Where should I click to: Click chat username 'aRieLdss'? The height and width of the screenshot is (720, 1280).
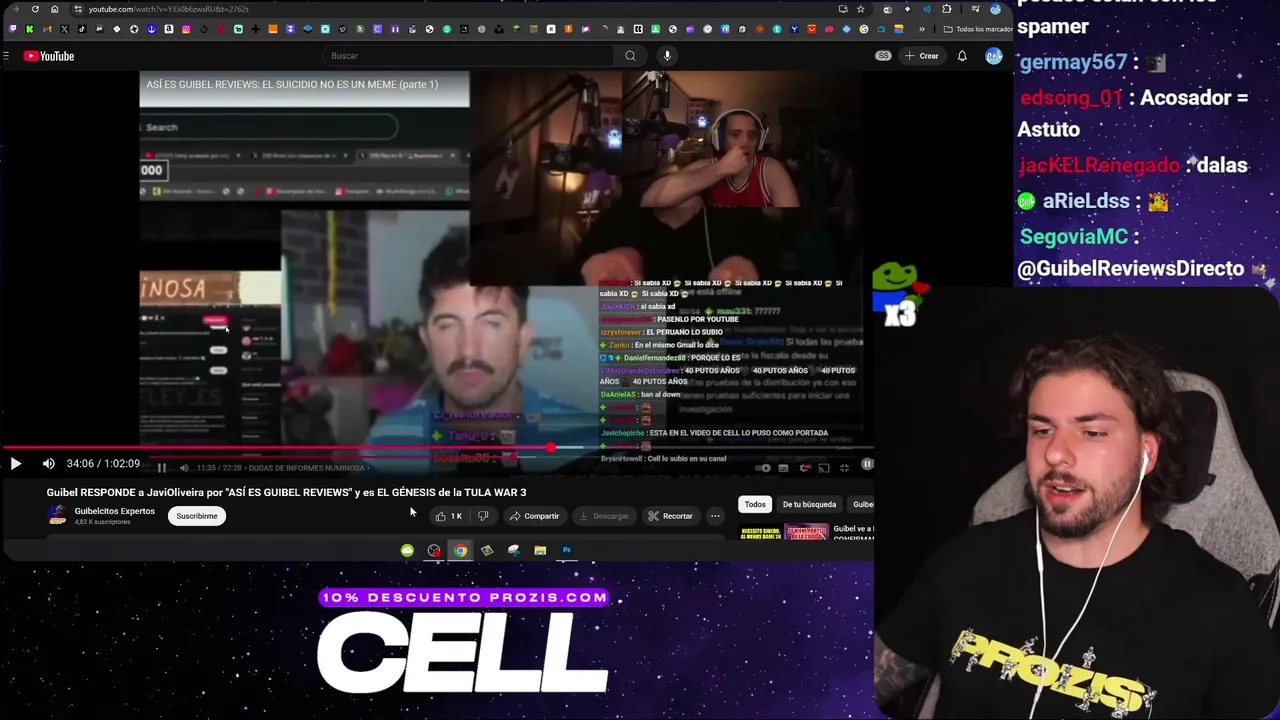point(1086,201)
